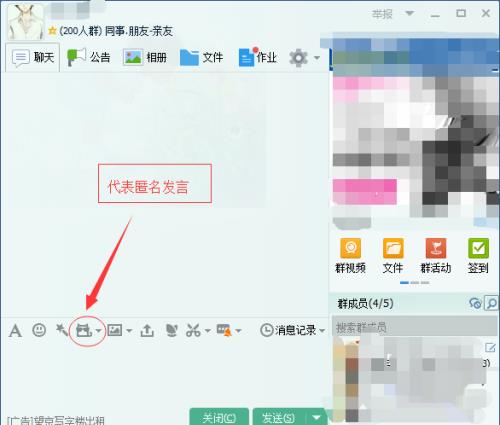Close the chat window with X

[x=486, y=13]
